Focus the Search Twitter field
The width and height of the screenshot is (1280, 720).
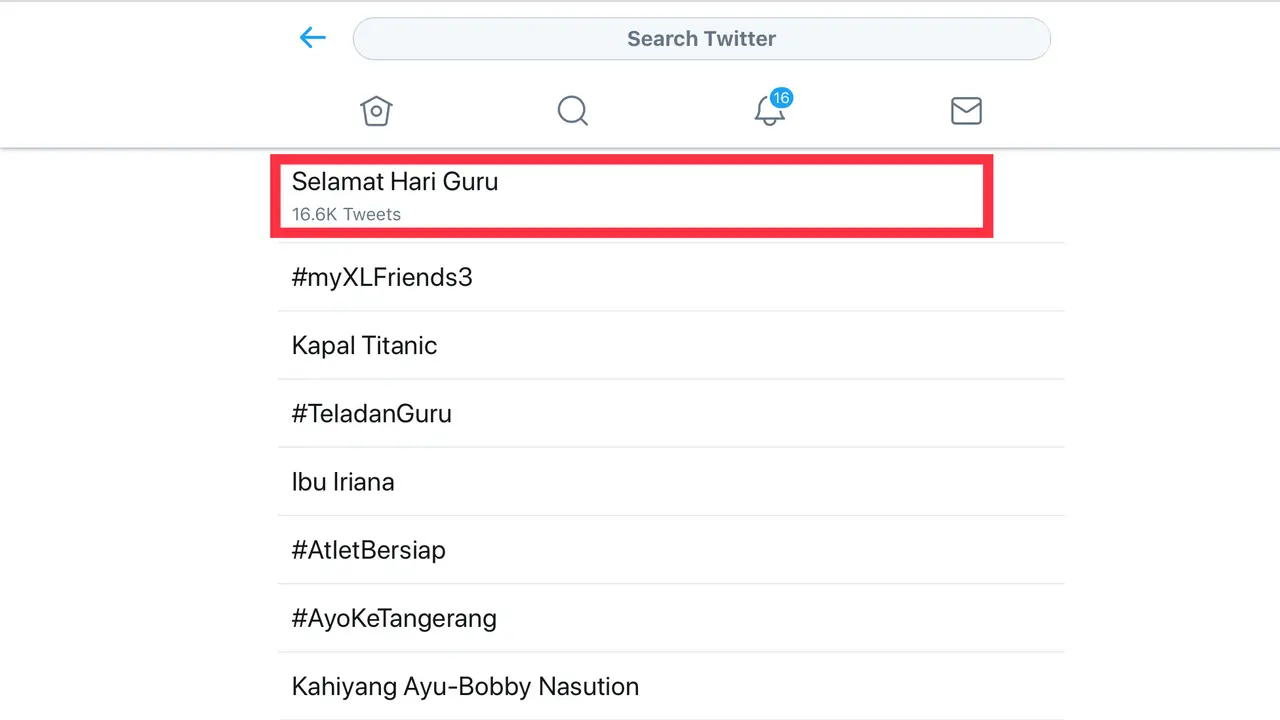702,39
